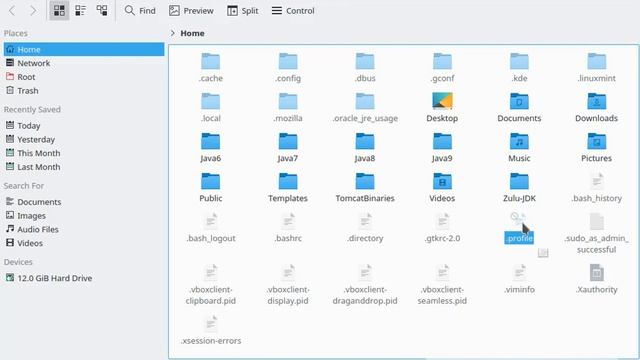Viewport: 640px width, 360px height.
Task: Select the .linuxmint folder
Action: (596, 68)
